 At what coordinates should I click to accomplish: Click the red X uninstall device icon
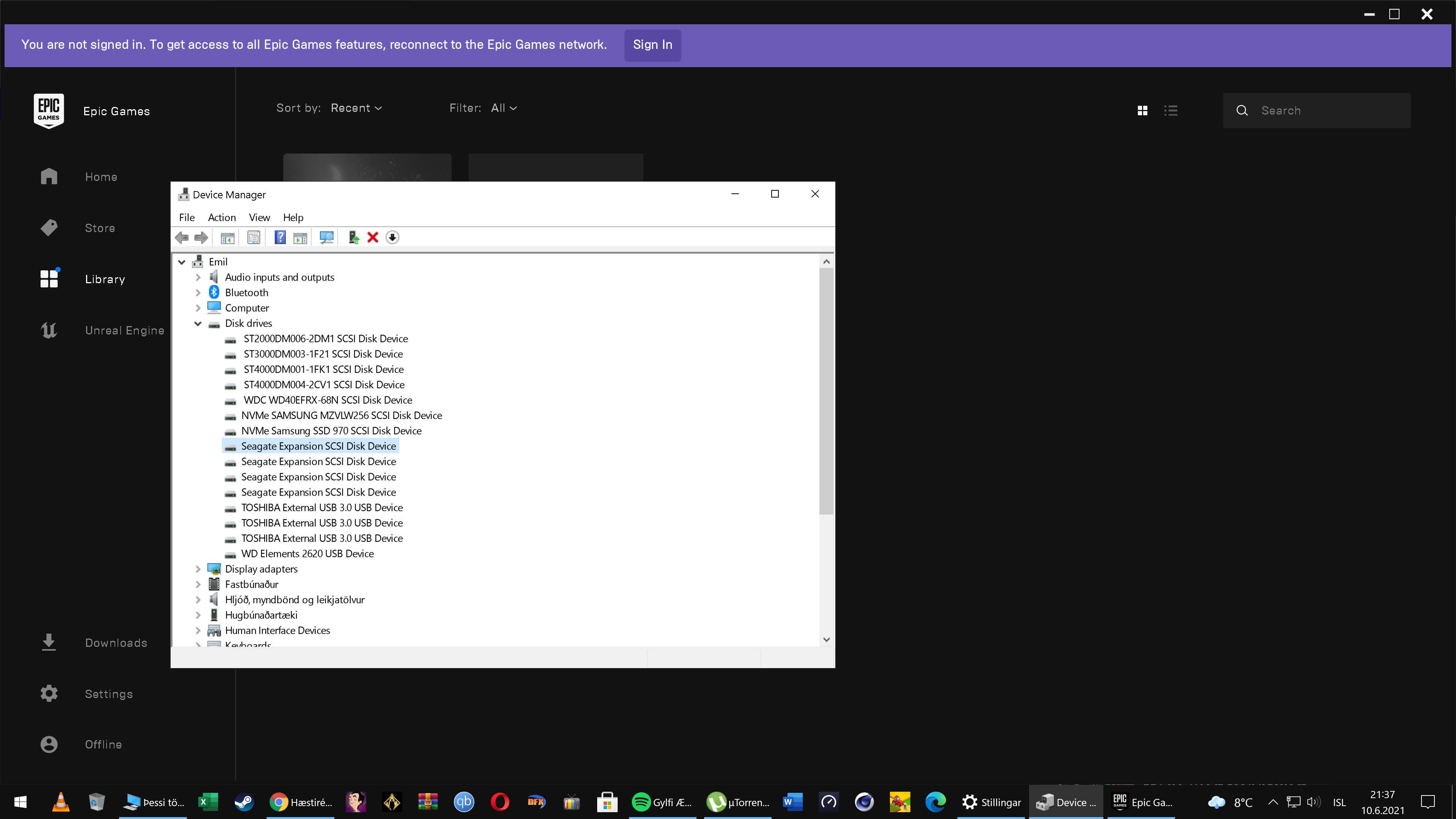[x=372, y=237]
